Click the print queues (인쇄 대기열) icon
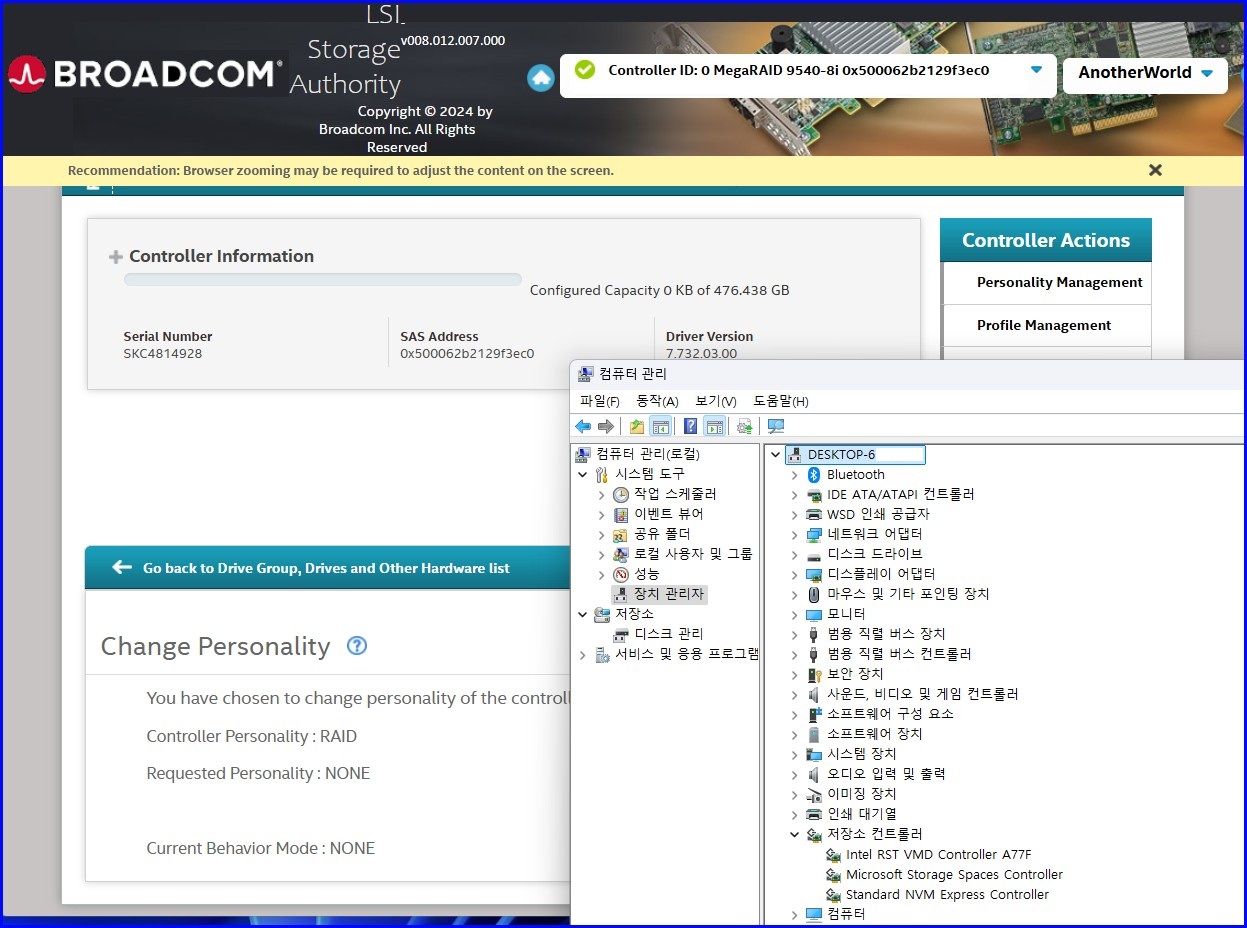The height and width of the screenshot is (928, 1247). [814, 814]
